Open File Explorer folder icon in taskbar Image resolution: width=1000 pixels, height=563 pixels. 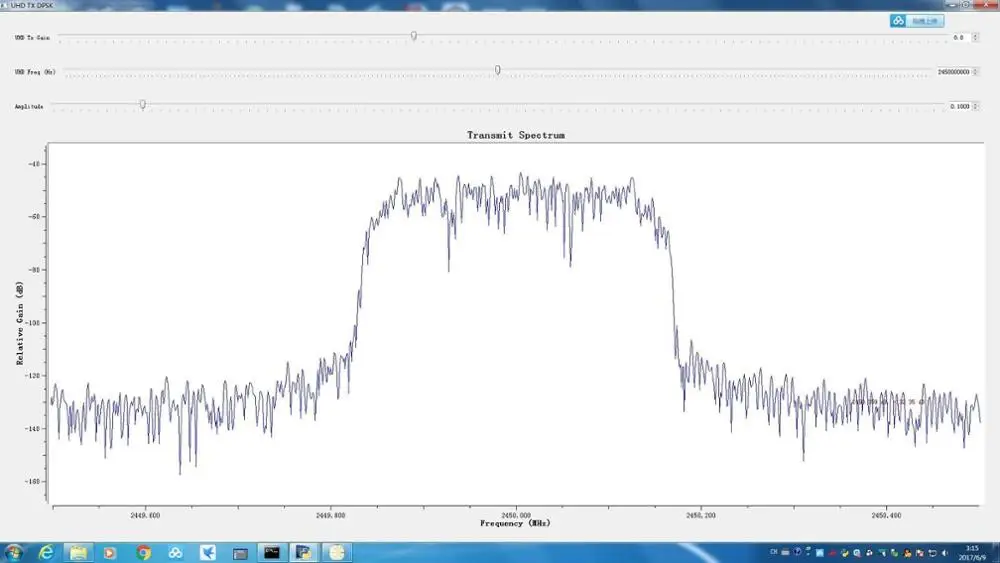pyautogui.click(x=78, y=552)
